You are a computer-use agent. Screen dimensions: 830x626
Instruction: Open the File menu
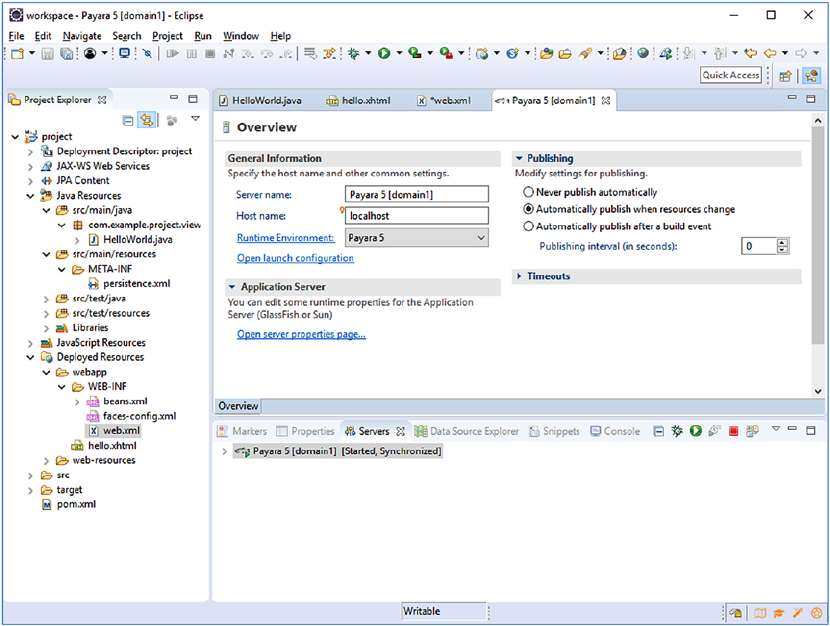pos(16,36)
